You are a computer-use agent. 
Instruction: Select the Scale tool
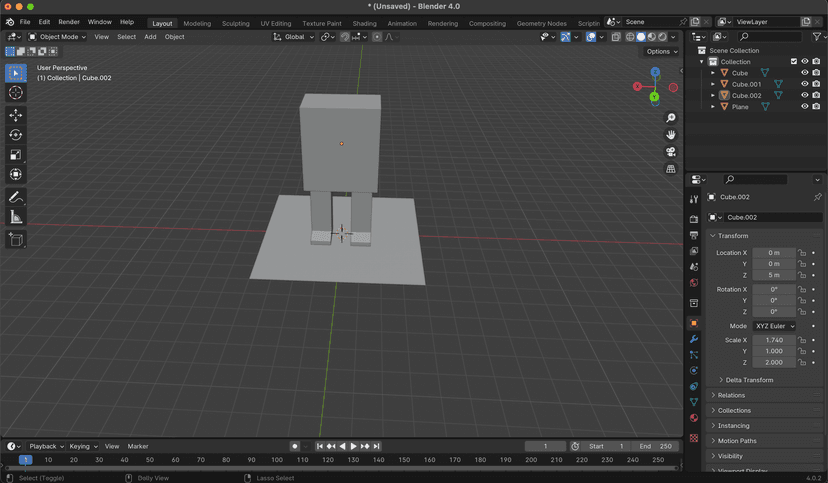coord(16,155)
